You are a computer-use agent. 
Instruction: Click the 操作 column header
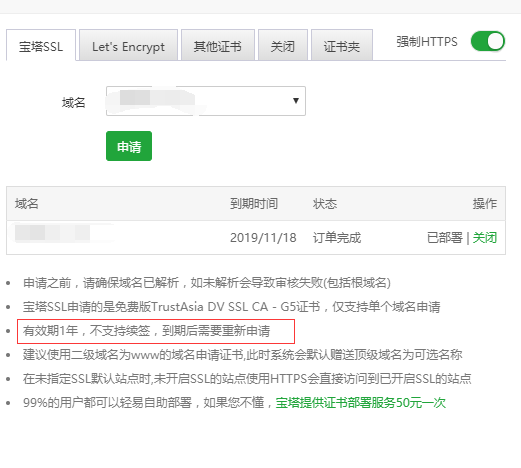point(485,203)
